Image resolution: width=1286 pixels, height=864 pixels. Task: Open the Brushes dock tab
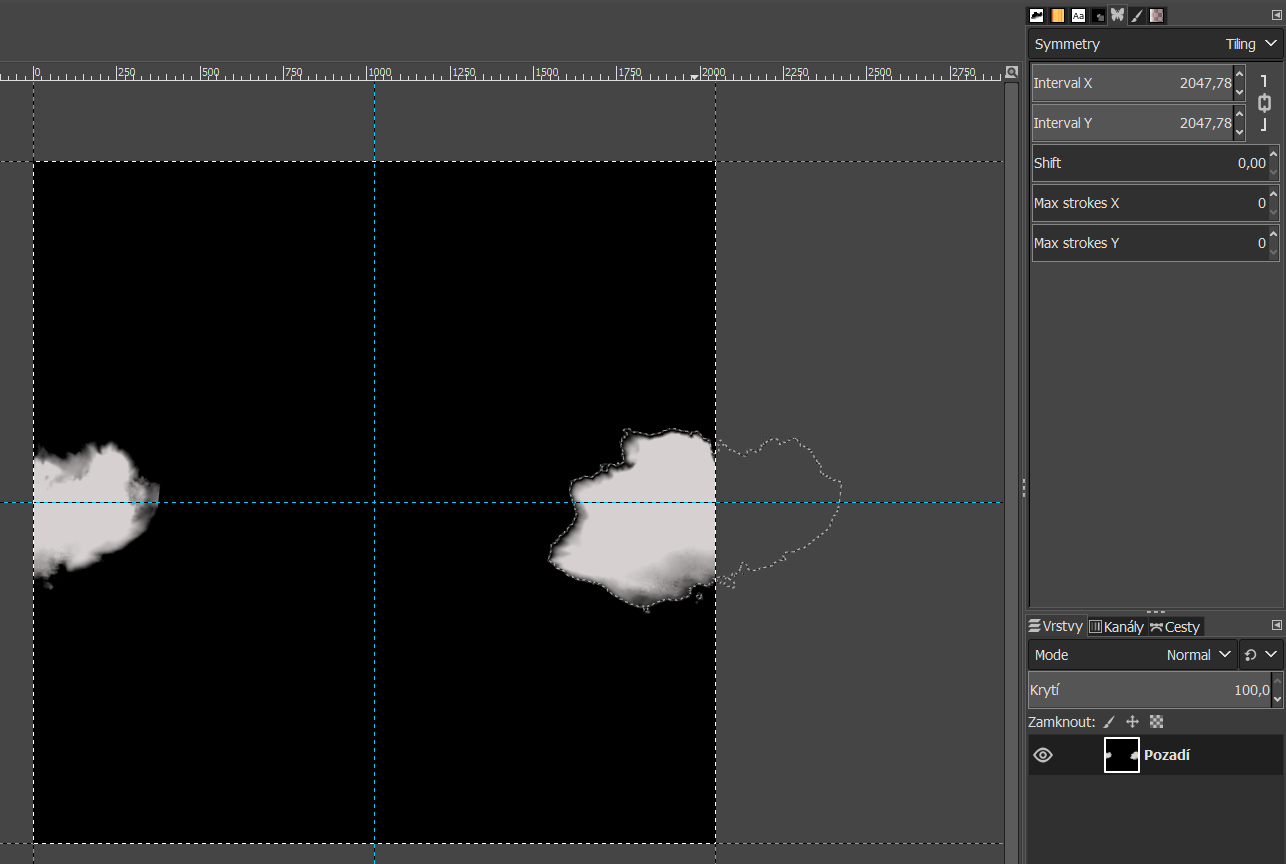(x=1037, y=15)
